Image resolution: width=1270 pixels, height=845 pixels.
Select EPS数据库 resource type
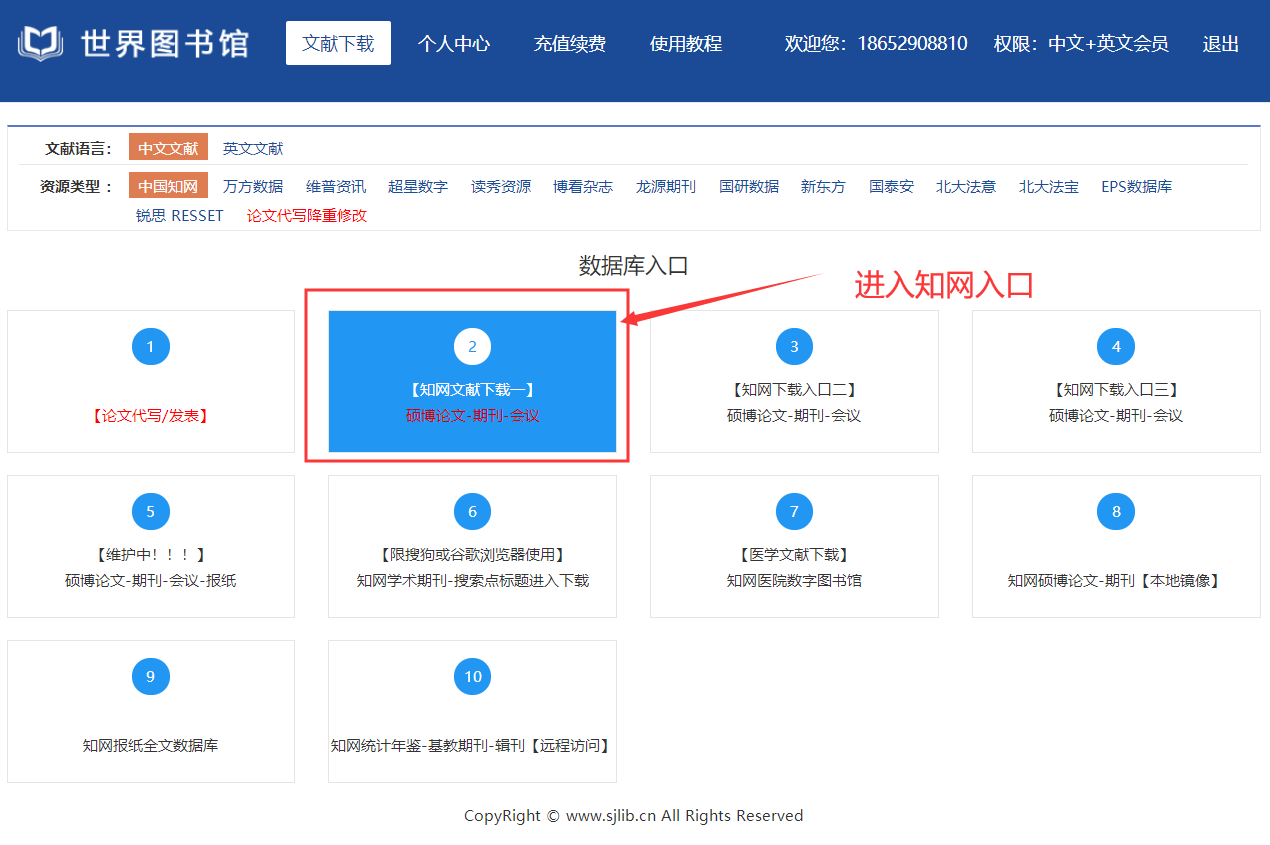coord(1137,186)
